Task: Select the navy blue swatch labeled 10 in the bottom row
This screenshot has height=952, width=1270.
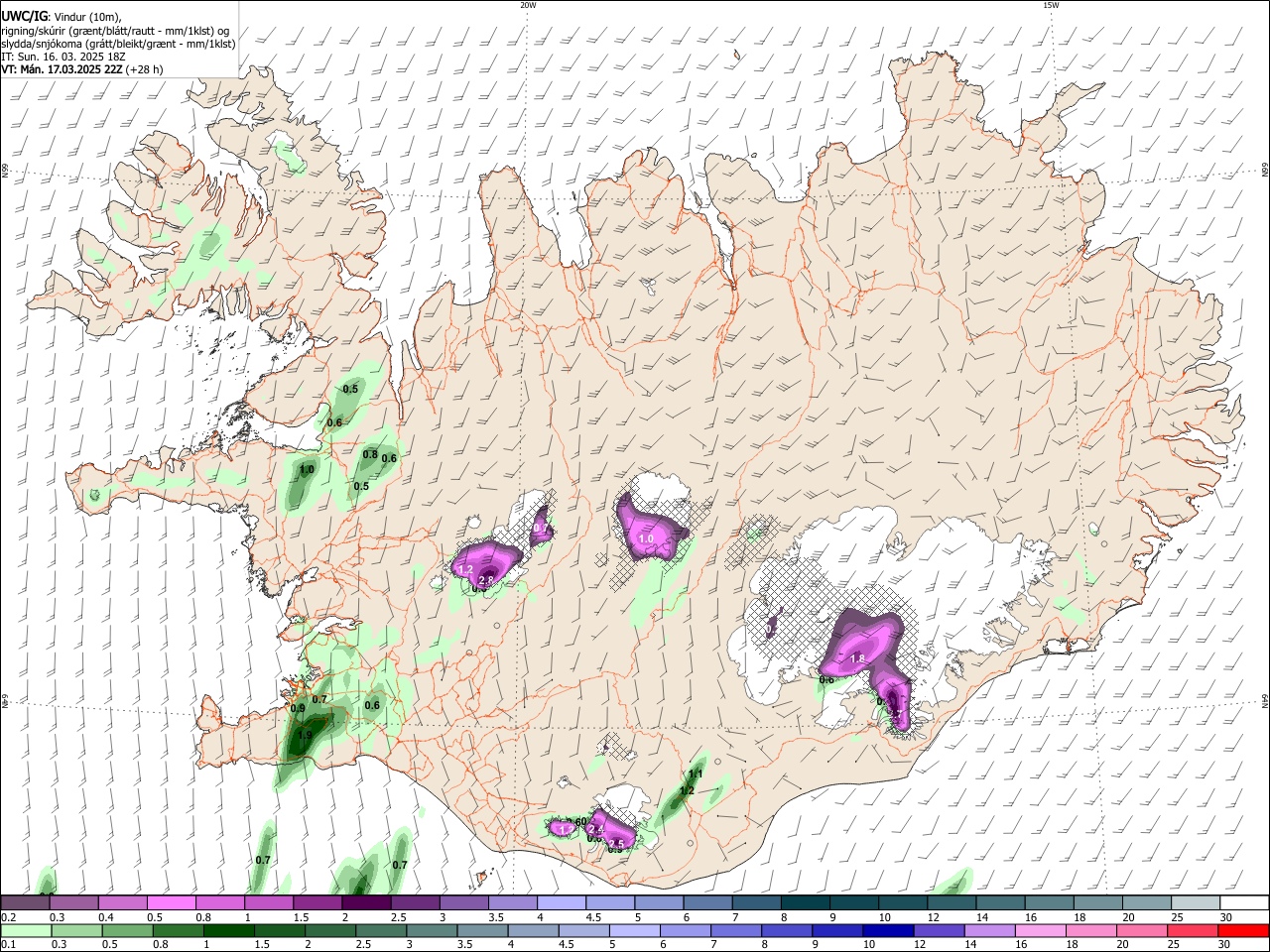Action: click(x=886, y=930)
